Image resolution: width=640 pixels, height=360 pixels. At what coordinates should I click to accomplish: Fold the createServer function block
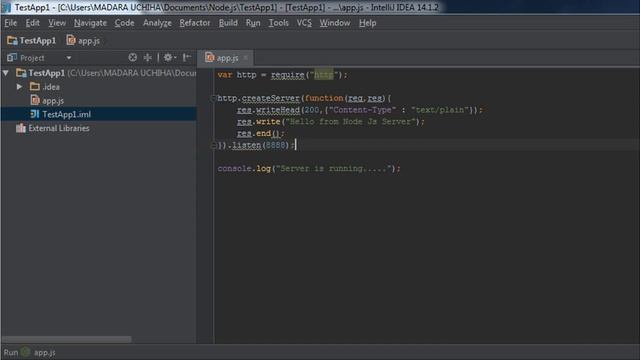[x=213, y=98]
